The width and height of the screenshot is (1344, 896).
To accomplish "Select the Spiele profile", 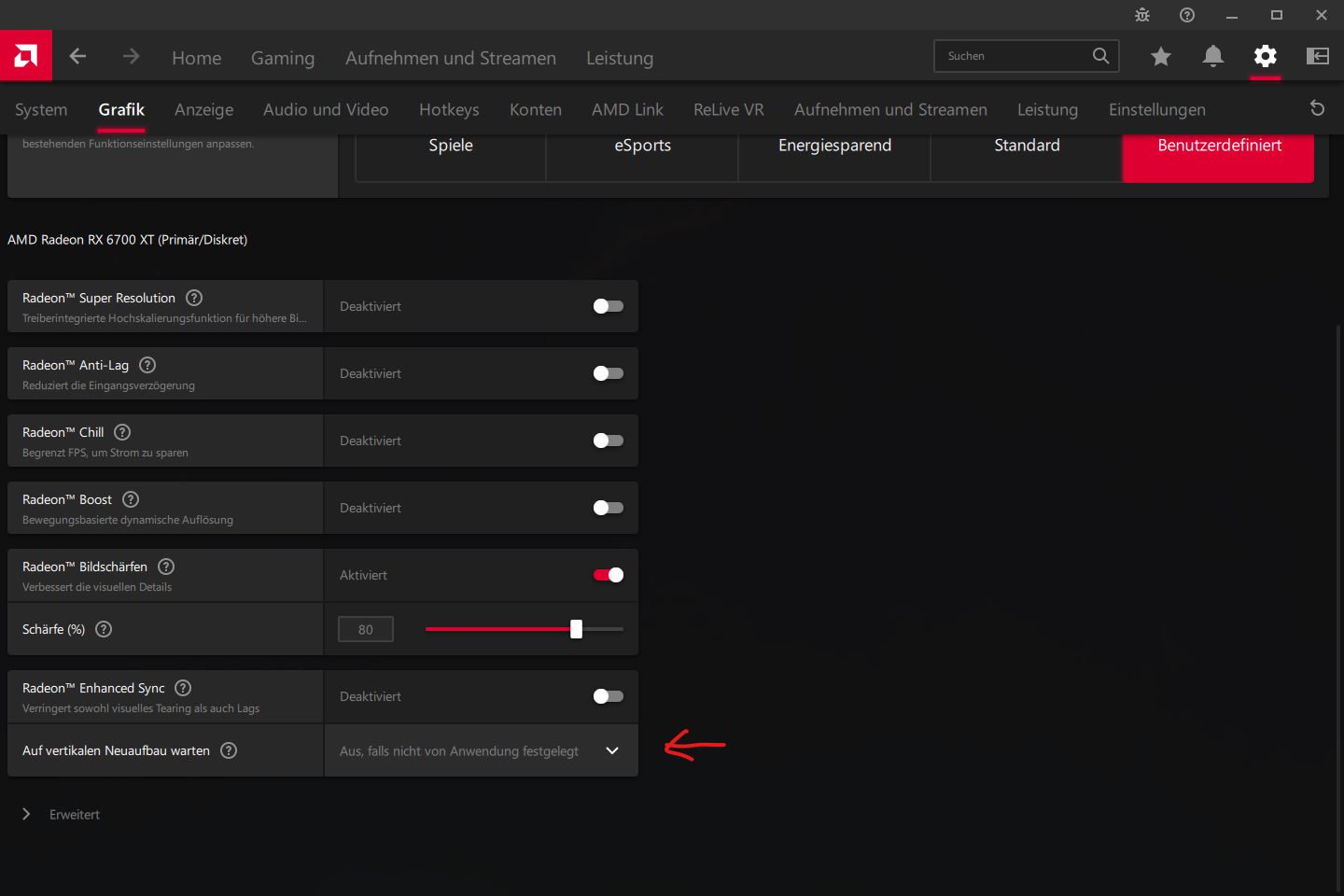I will pyautogui.click(x=451, y=157).
